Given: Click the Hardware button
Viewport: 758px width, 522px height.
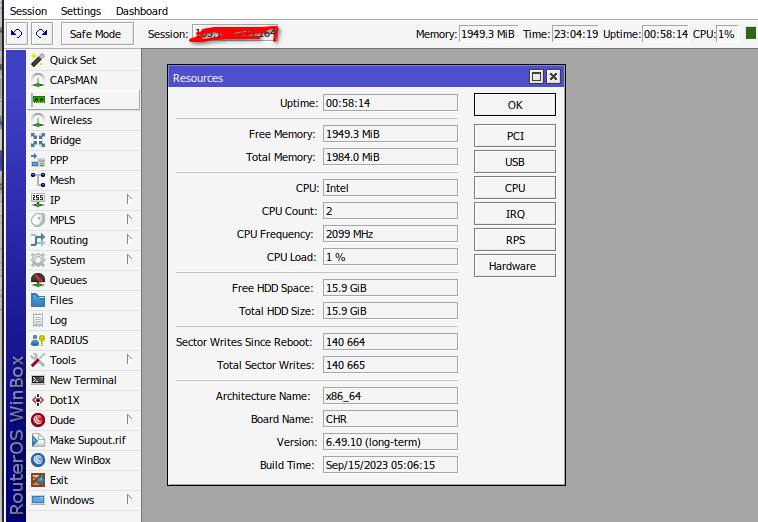Looking at the screenshot, I should coord(515,266).
